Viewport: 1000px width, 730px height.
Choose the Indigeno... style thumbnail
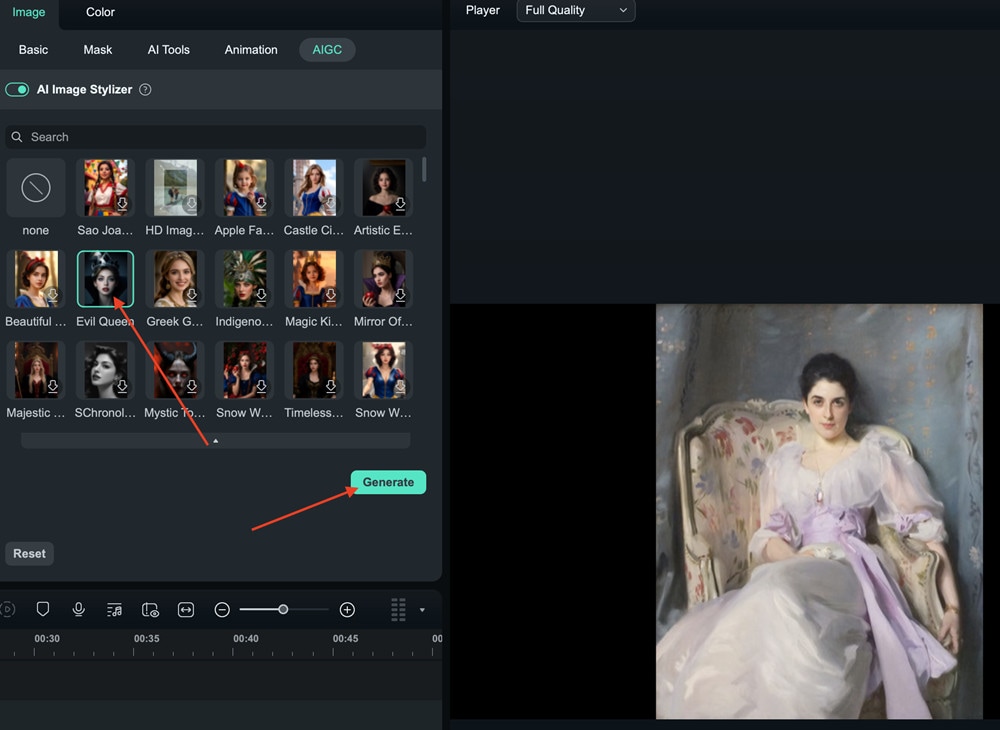[244, 279]
